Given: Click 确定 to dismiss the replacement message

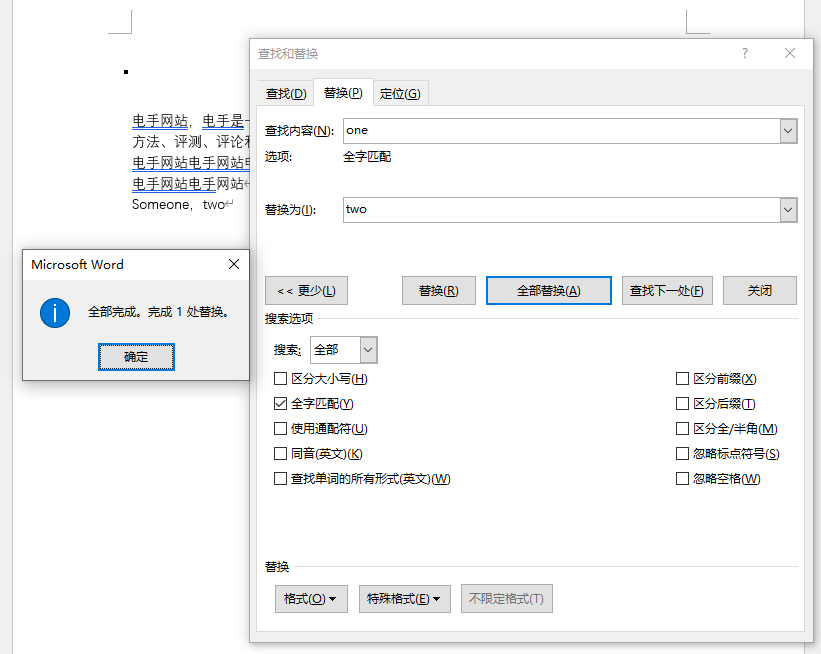Looking at the screenshot, I should point(136,356).
